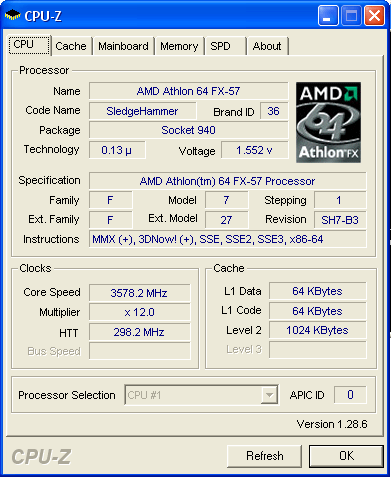Viewport: 391px width, 477px height.
Task: Click the Refresh button
Action: click(265, 456)
